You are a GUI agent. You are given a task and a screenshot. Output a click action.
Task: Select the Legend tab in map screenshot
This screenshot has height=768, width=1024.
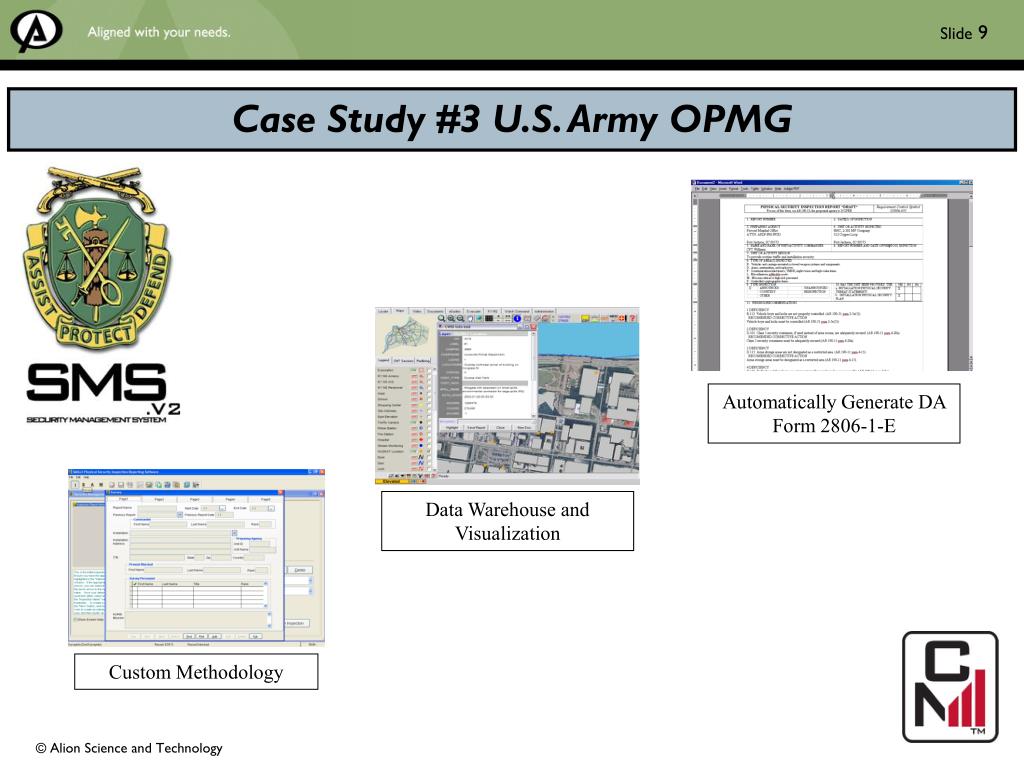[383, 360]
